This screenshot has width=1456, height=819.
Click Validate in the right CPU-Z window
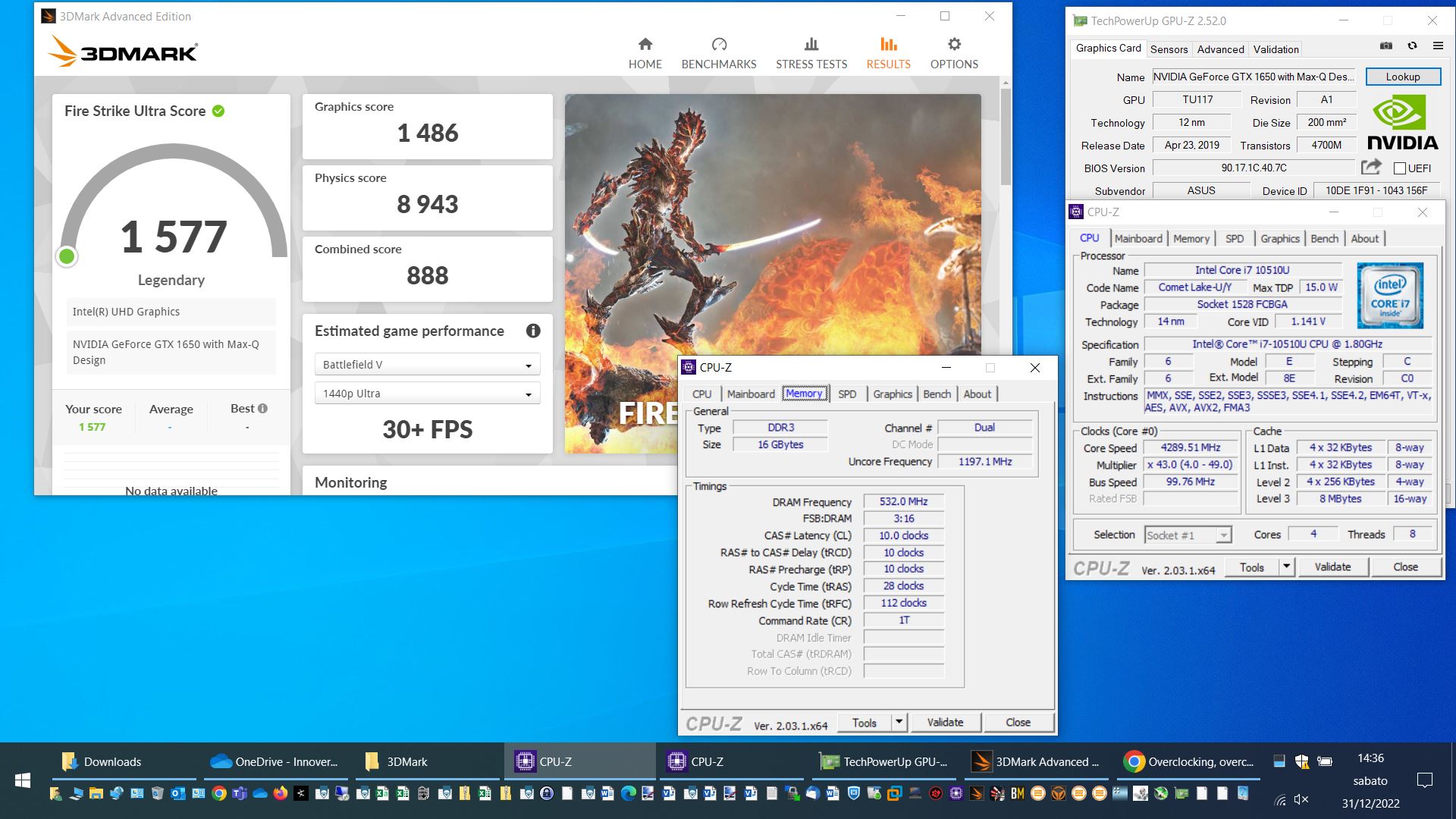tap(1332, 566)
